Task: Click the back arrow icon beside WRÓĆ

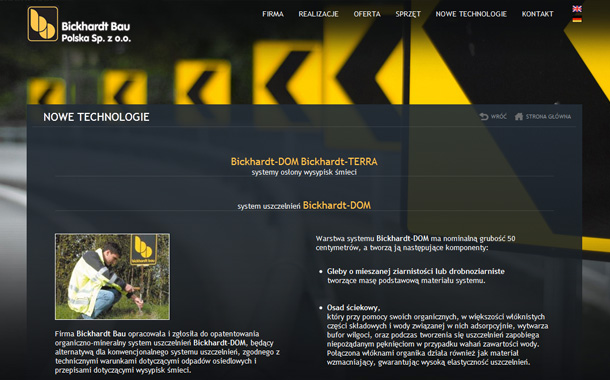Action: [484, 116]
